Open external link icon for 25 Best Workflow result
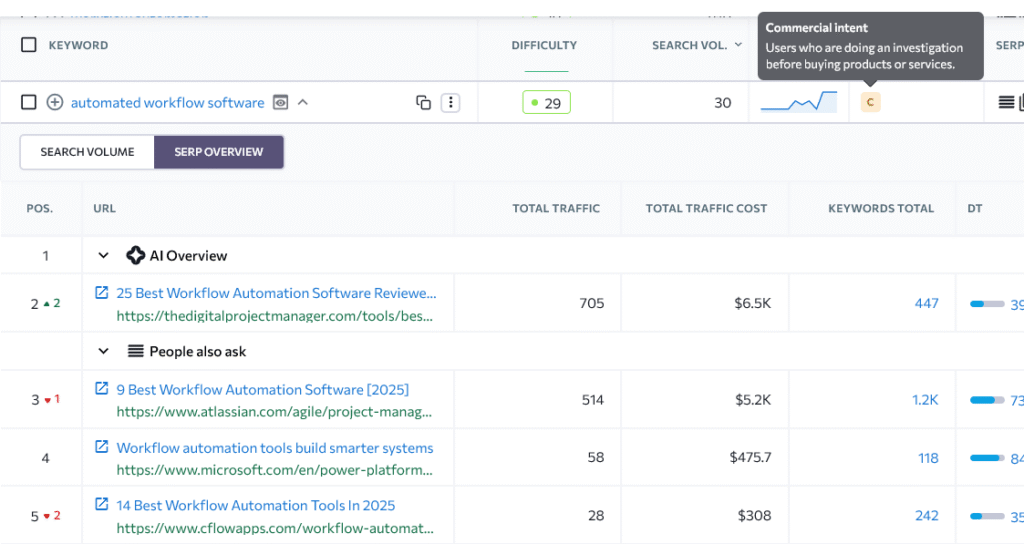 [x=102, y=293]
